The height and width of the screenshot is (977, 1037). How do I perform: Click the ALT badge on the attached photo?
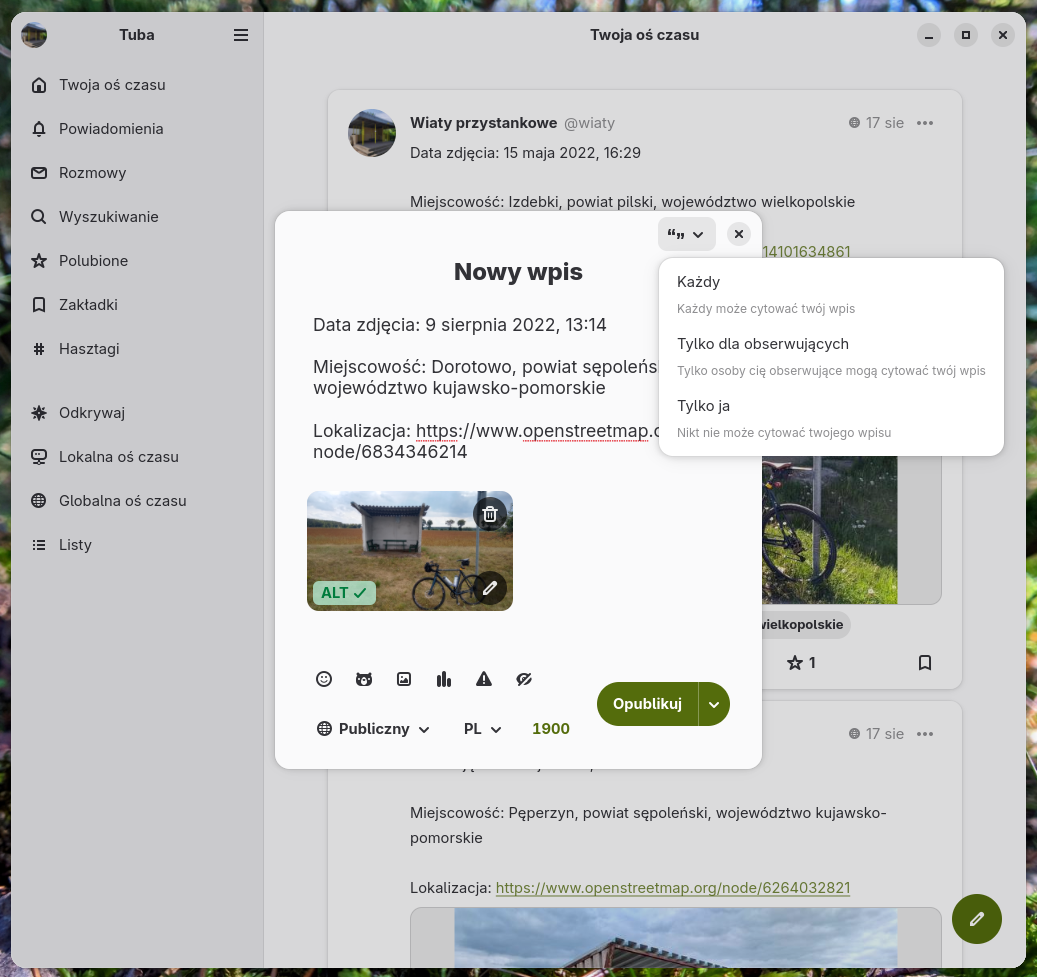[x=344, y=593]
